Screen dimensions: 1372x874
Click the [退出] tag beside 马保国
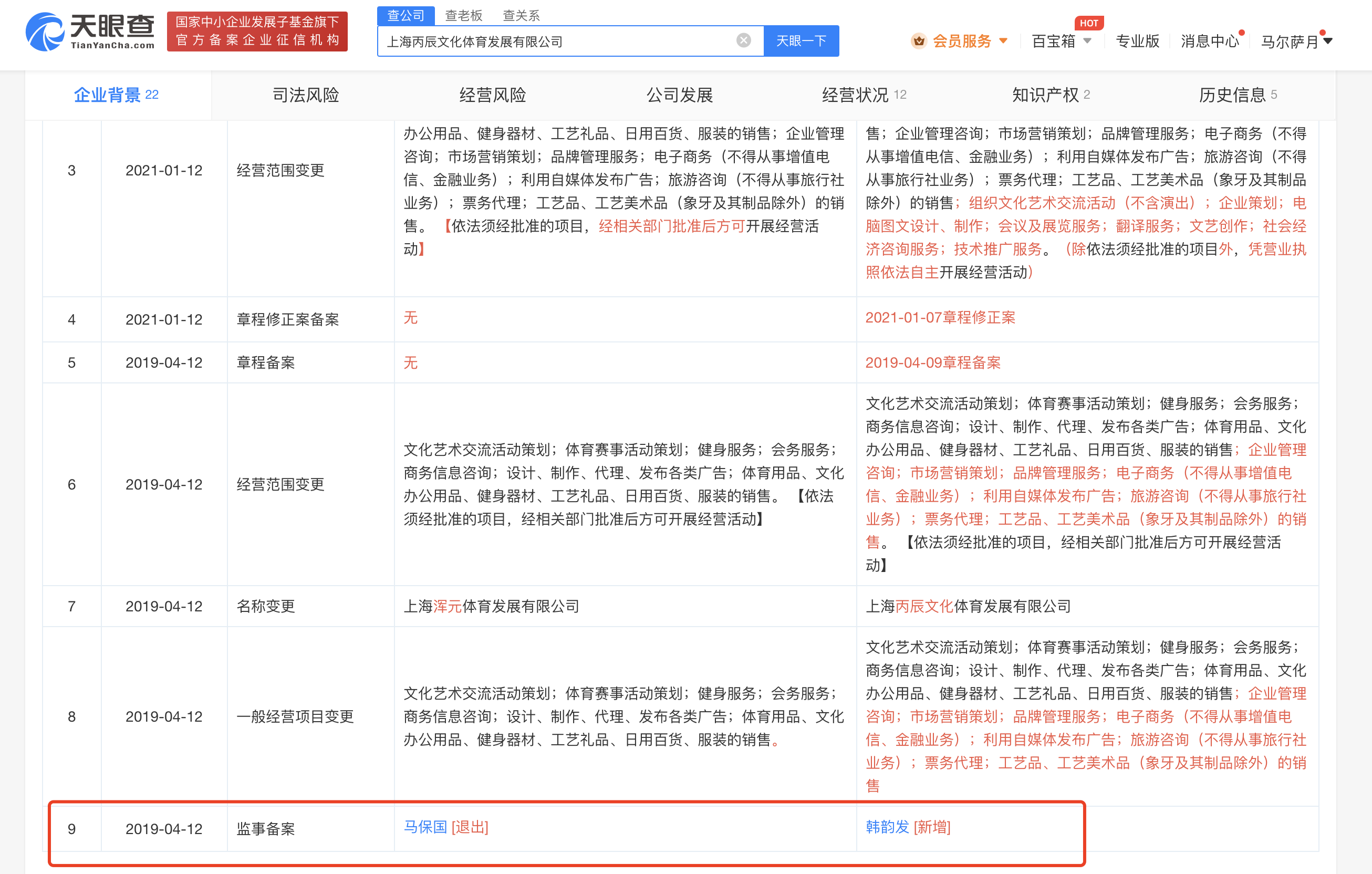tap(470, 827)
